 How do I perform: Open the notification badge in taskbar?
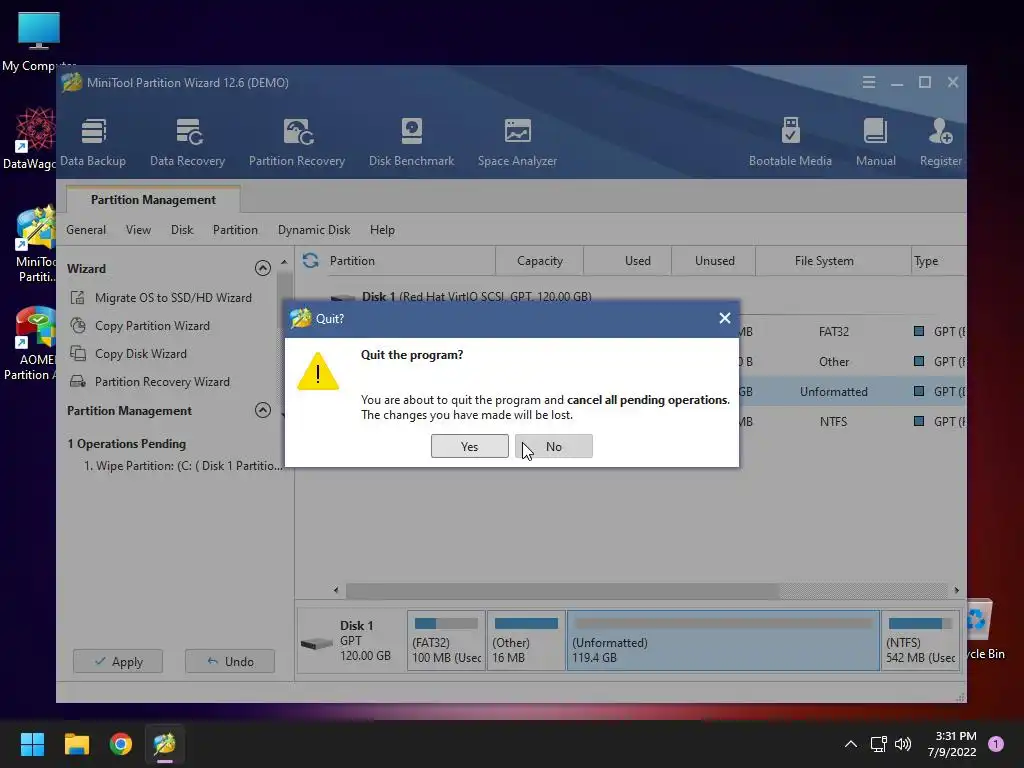pyautogui.click(x=996, y=744)
